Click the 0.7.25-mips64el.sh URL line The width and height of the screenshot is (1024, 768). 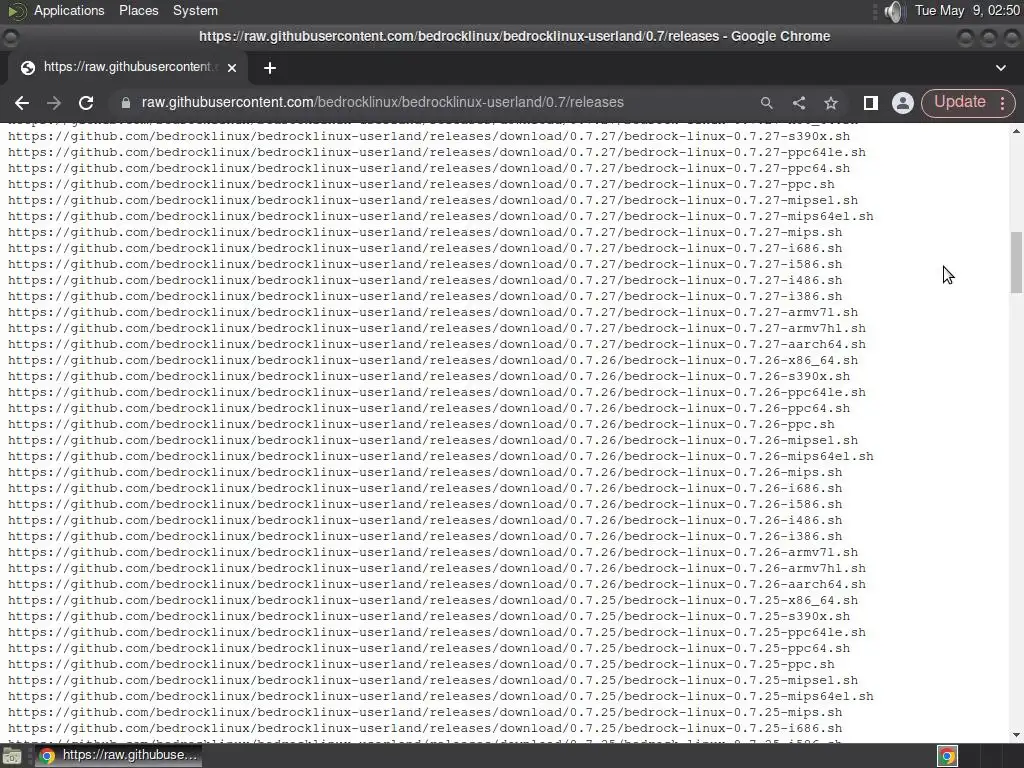point(441,696)
